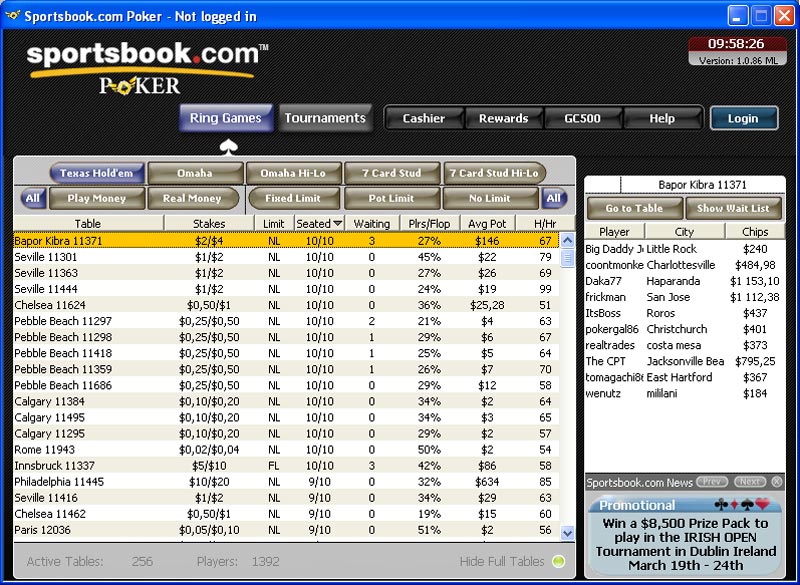The width and height of the screenshot is (800, 585).
Task: Sort by the Table column header
Action: coord(88,223)
